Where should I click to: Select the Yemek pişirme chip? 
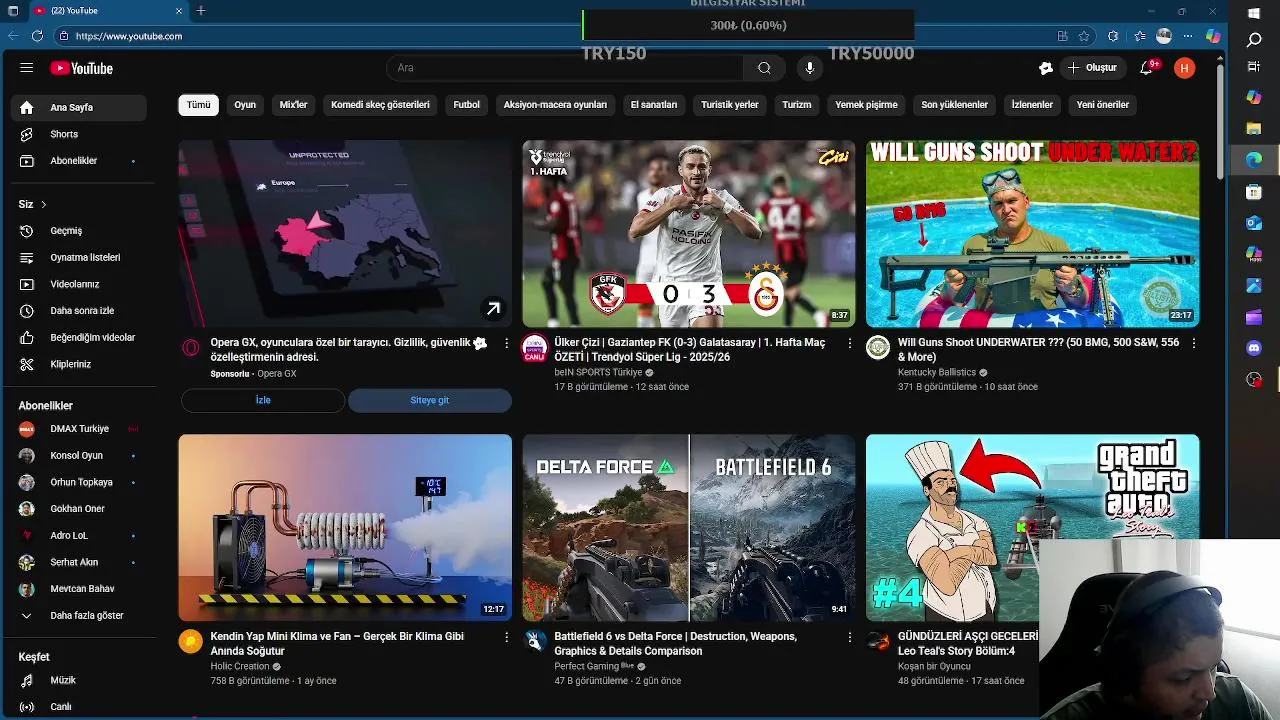tap(866, 104)
